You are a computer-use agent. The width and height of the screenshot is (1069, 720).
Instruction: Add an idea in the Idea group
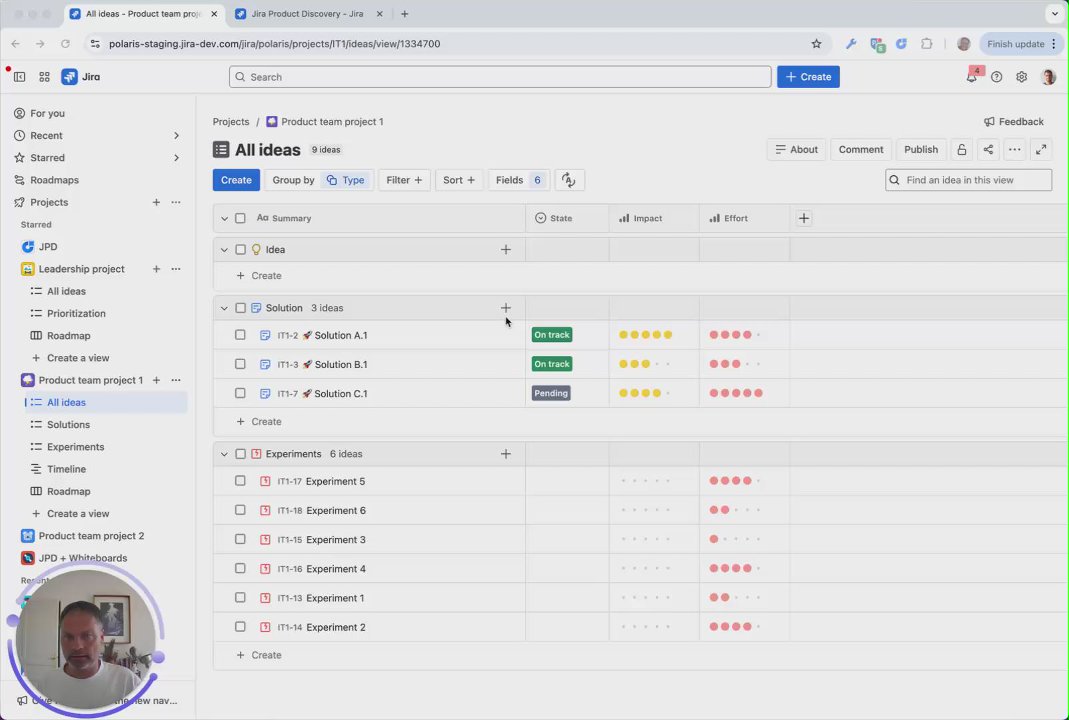click(x=506, y=250)
